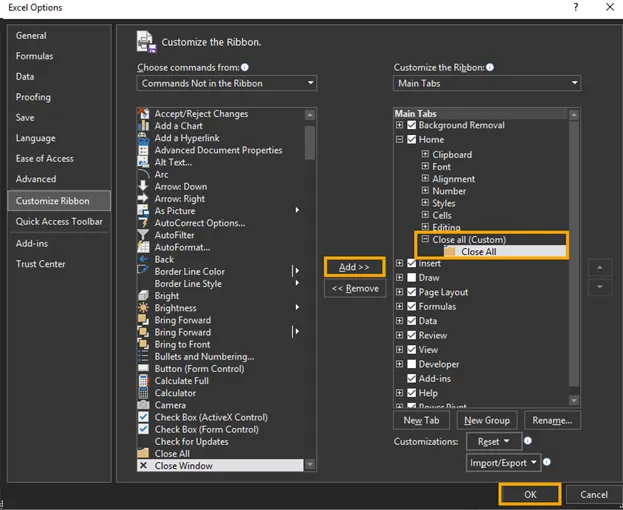Image resolution: width=623 pixels, height=510 pixels.
Task: Toggle the Background Removal tab checkbox
Action: coord(412,125)
